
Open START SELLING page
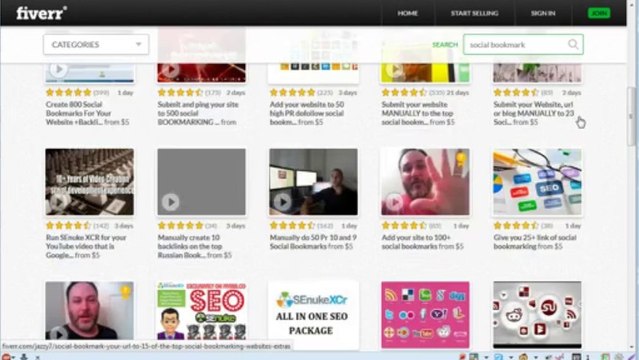coord(474,13)
